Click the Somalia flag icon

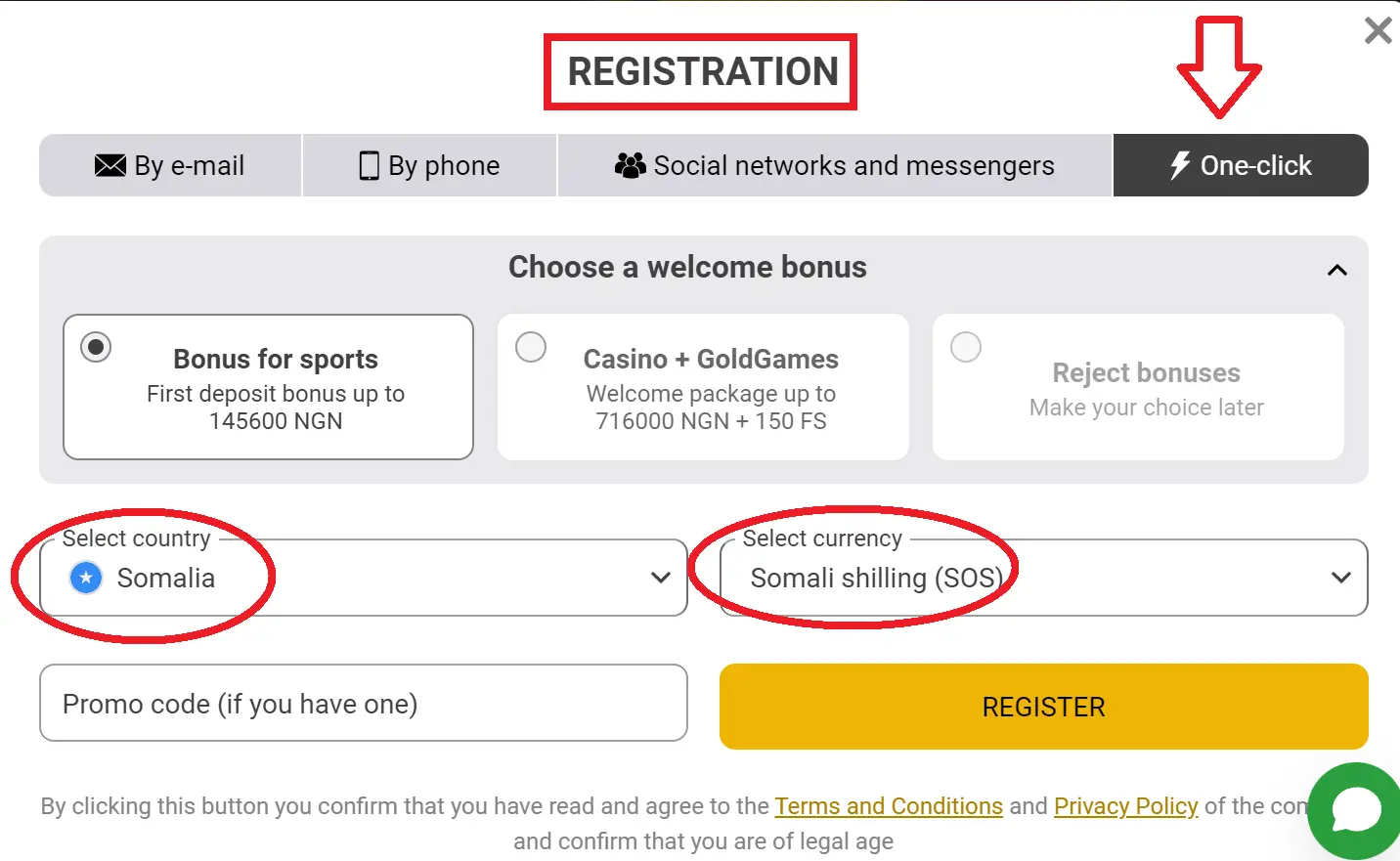86,578
